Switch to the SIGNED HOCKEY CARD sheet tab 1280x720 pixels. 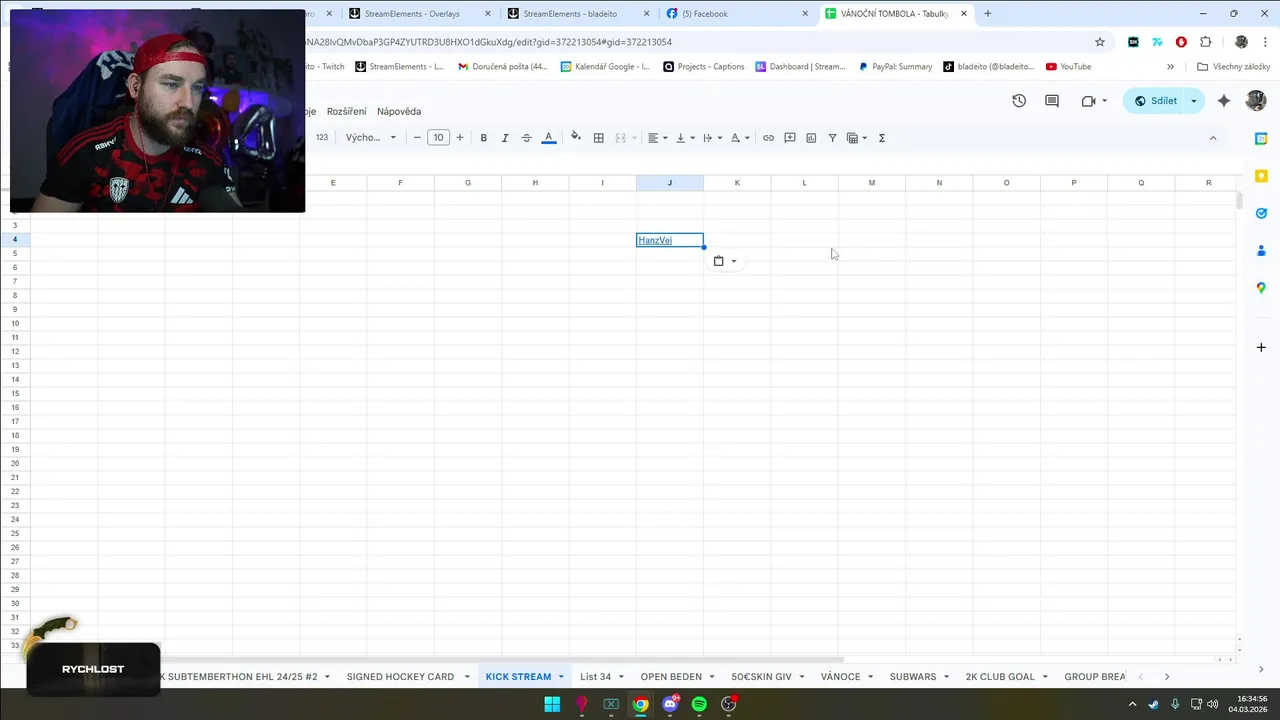tap(400, 677)
